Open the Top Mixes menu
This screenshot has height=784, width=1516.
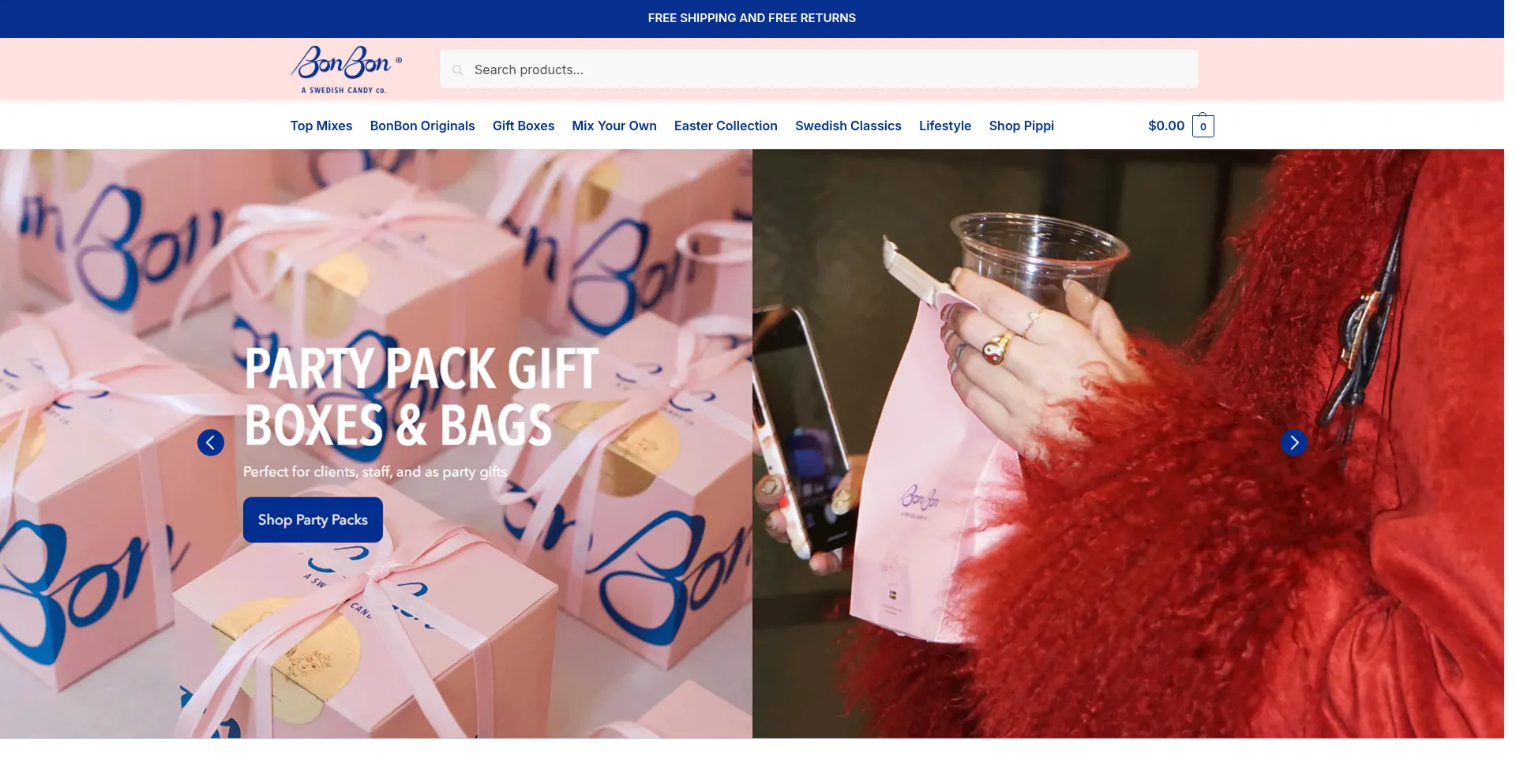click(x=321, y=126)
